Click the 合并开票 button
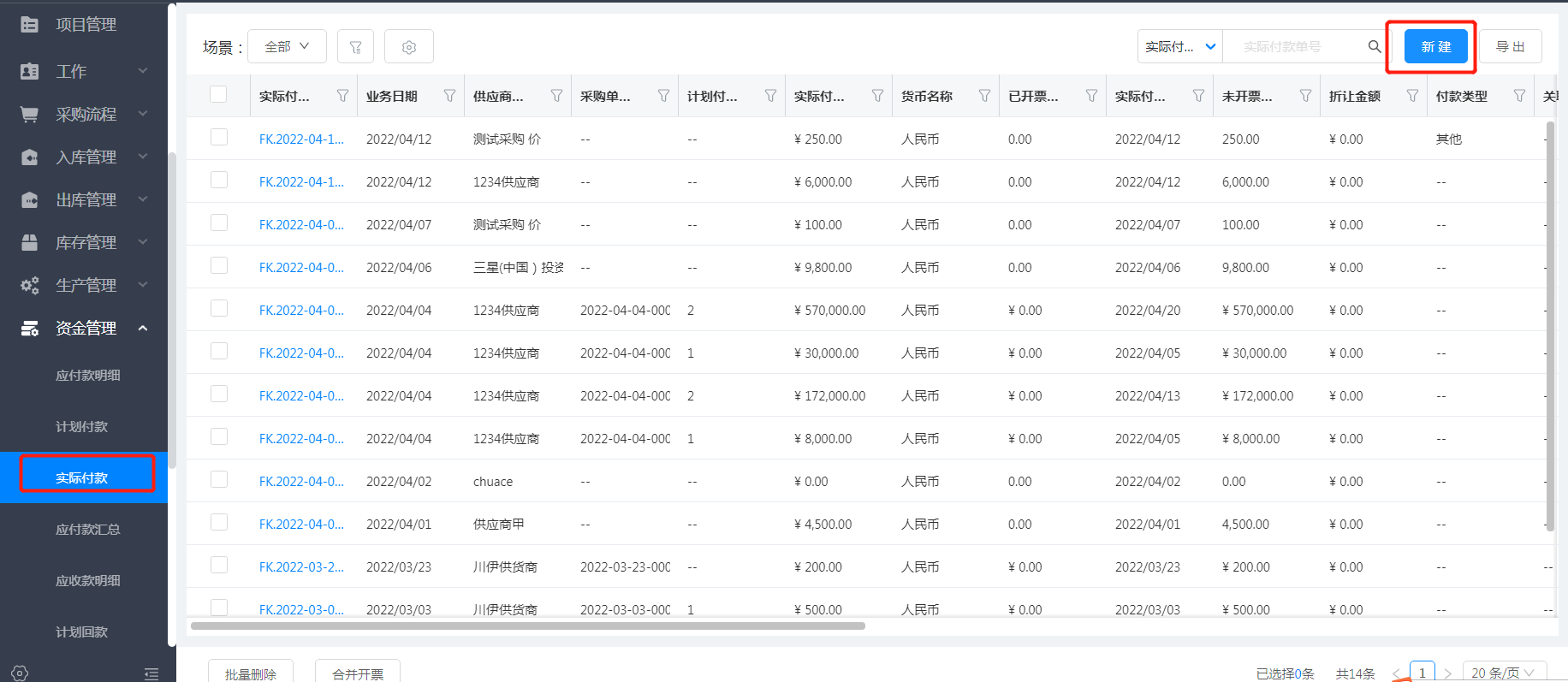The height and width of the screenshot is (682, 1568). (358, 672)
